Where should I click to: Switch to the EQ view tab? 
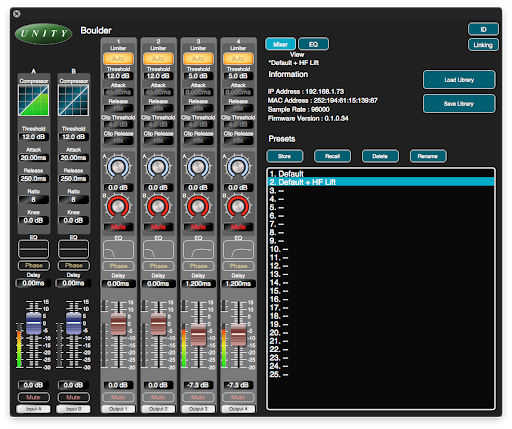coord(313,44)
